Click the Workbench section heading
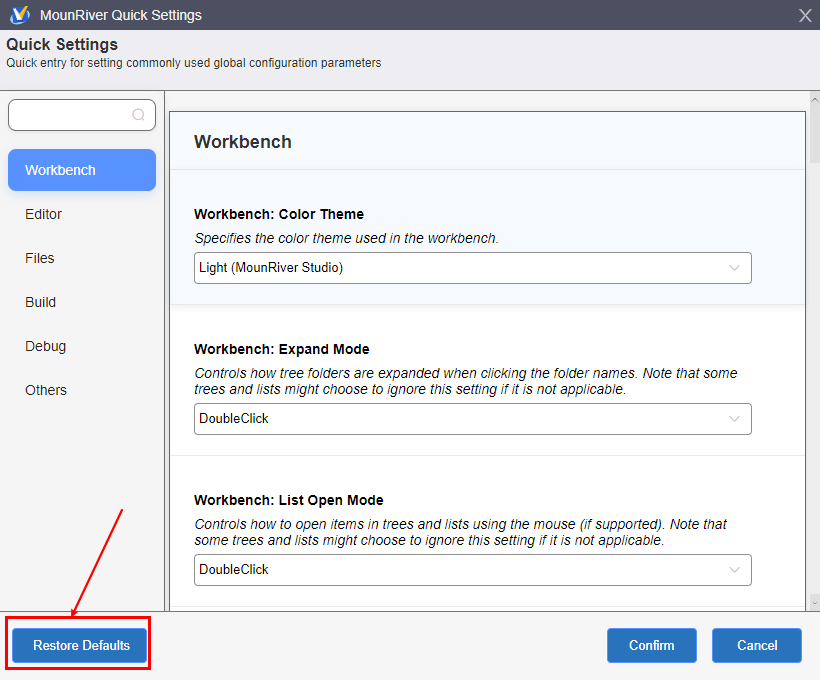 tap(243, 142)
